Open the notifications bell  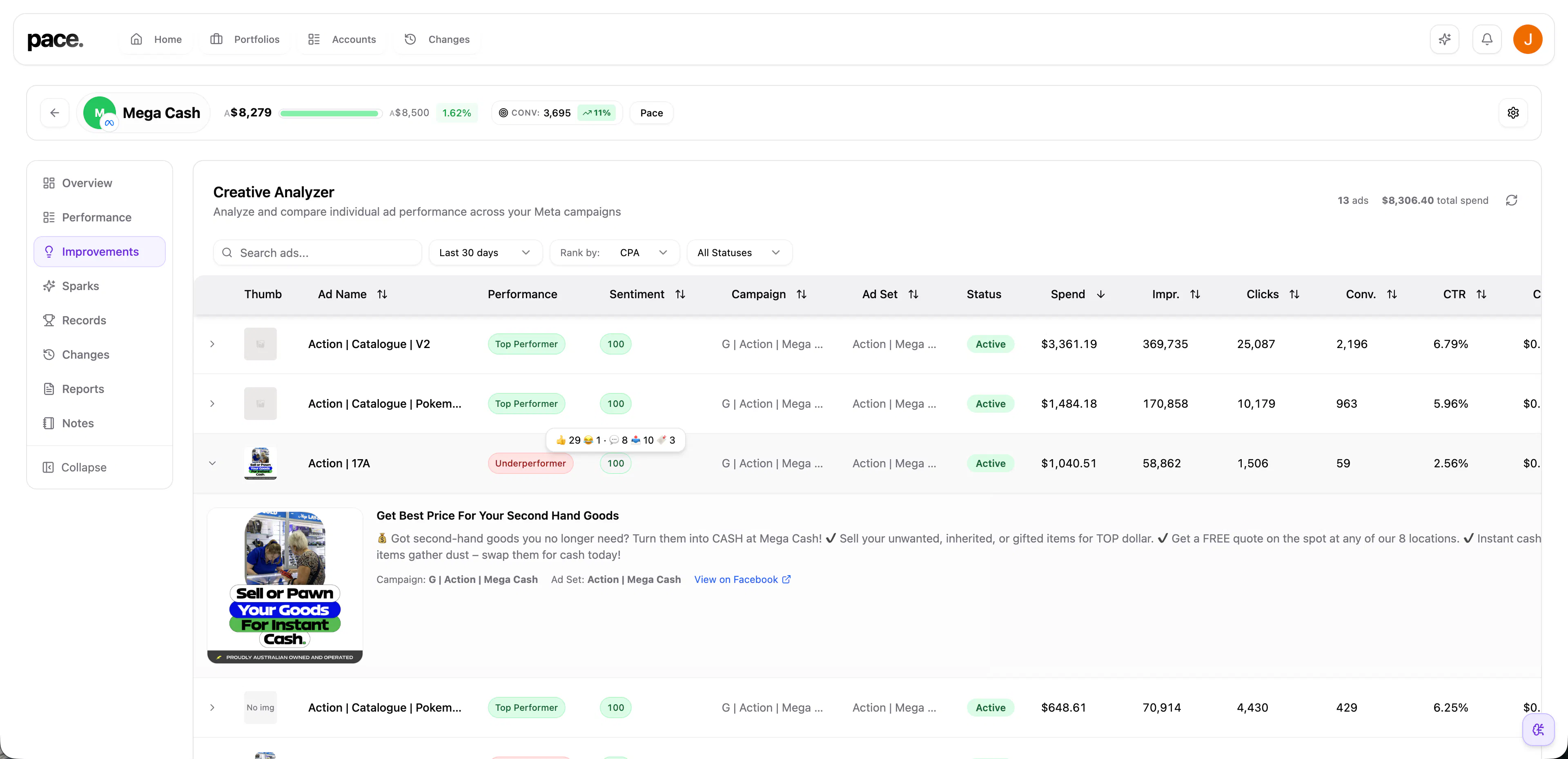(x=1487, y=40)
